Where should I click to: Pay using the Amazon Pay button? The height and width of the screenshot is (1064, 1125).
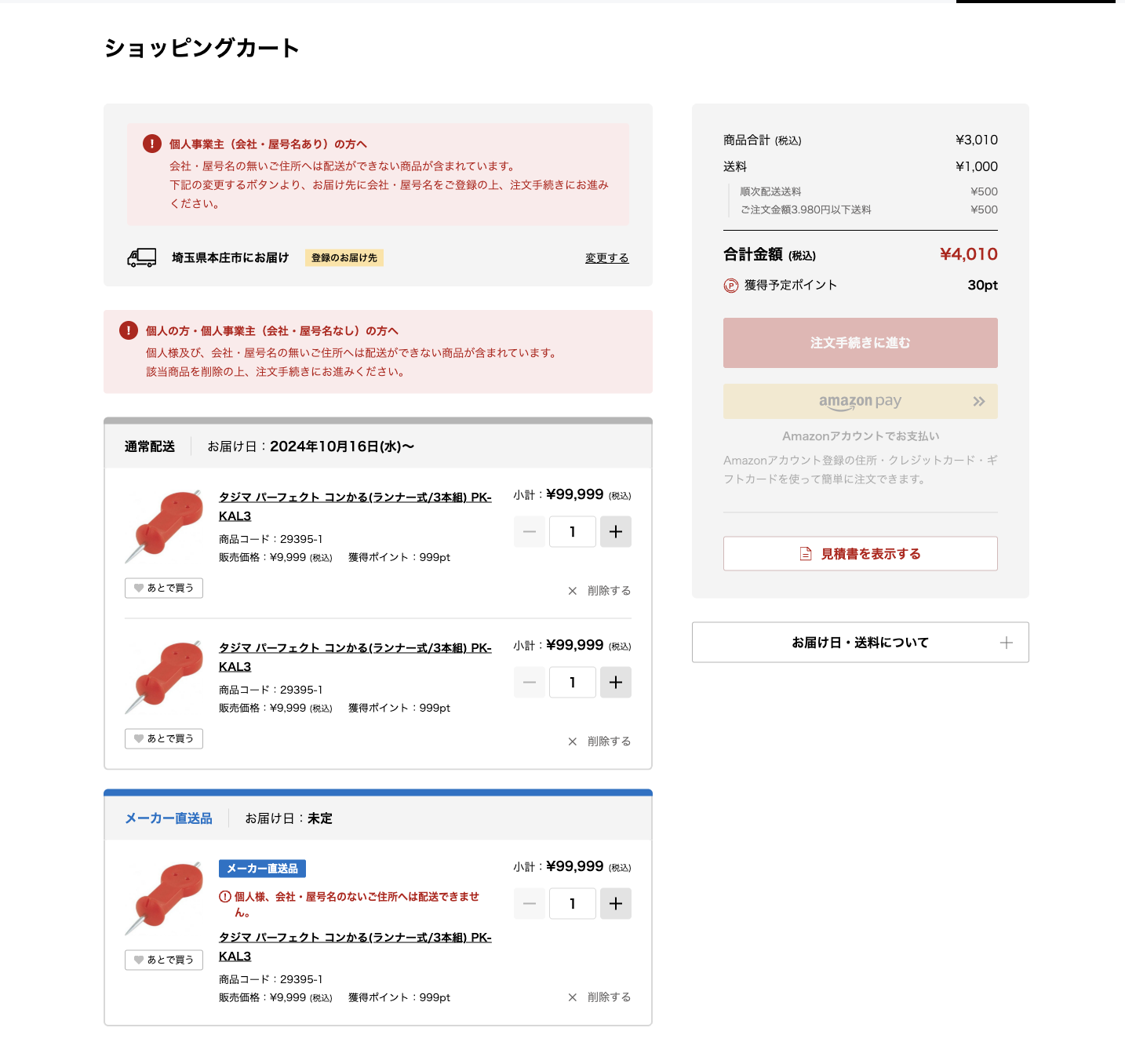[x=860, y=401]
